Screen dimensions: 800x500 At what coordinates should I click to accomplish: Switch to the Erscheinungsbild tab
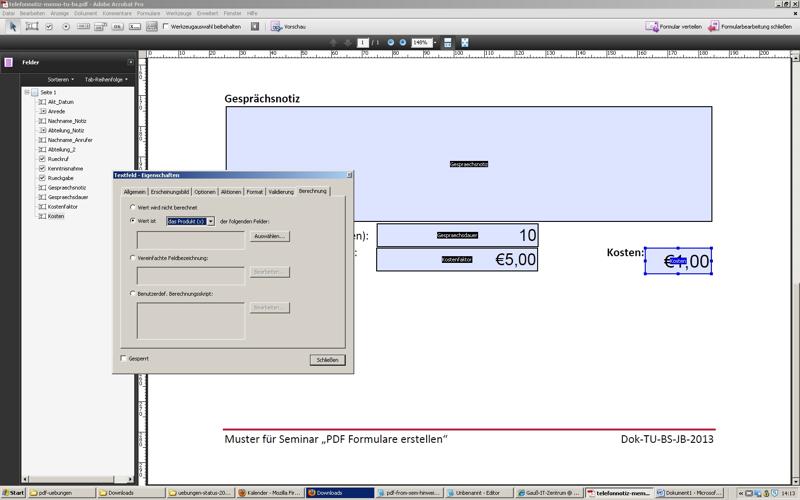click(170, 192)
